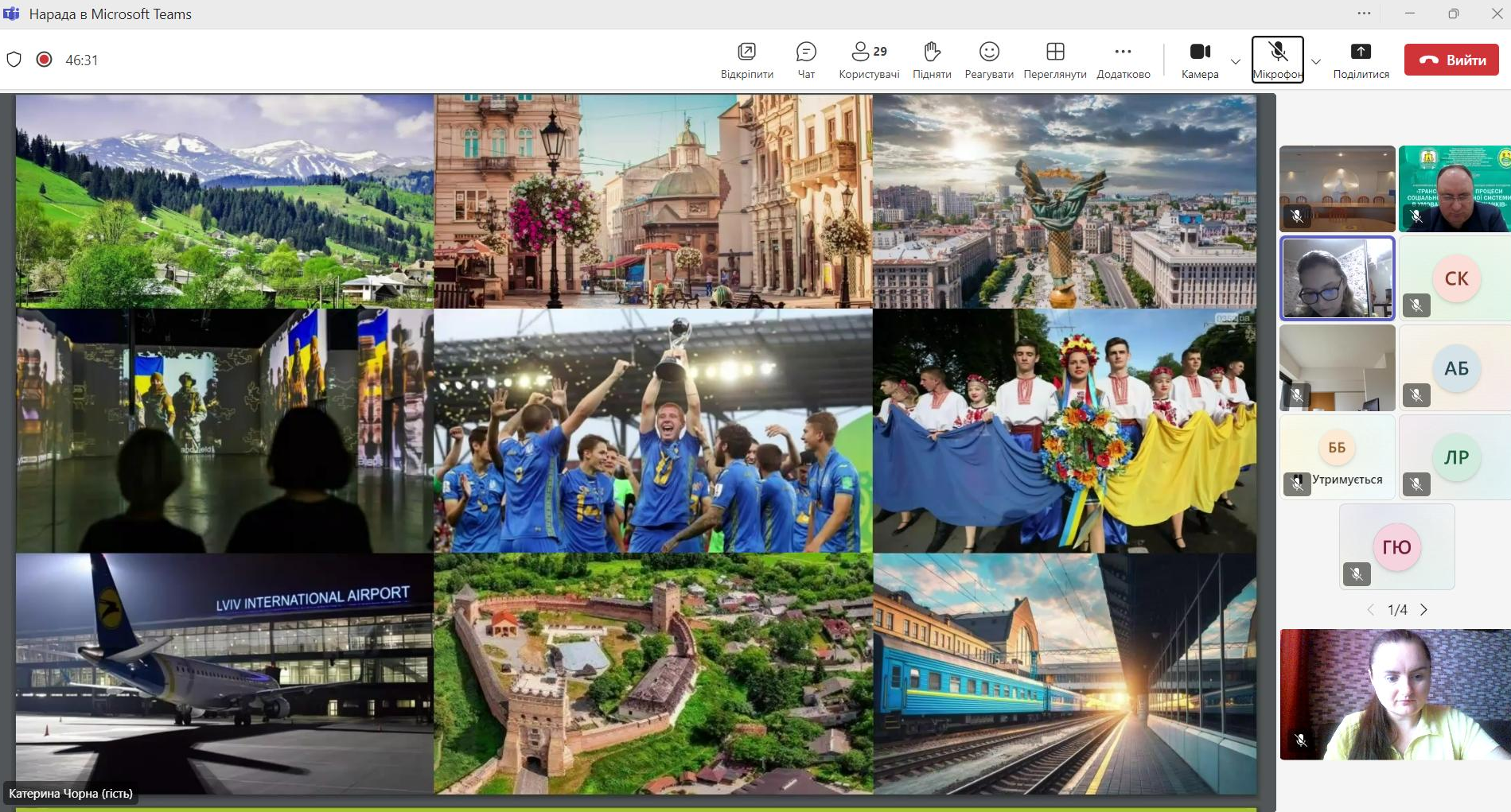Open the Чат panel

coord(806,60)
